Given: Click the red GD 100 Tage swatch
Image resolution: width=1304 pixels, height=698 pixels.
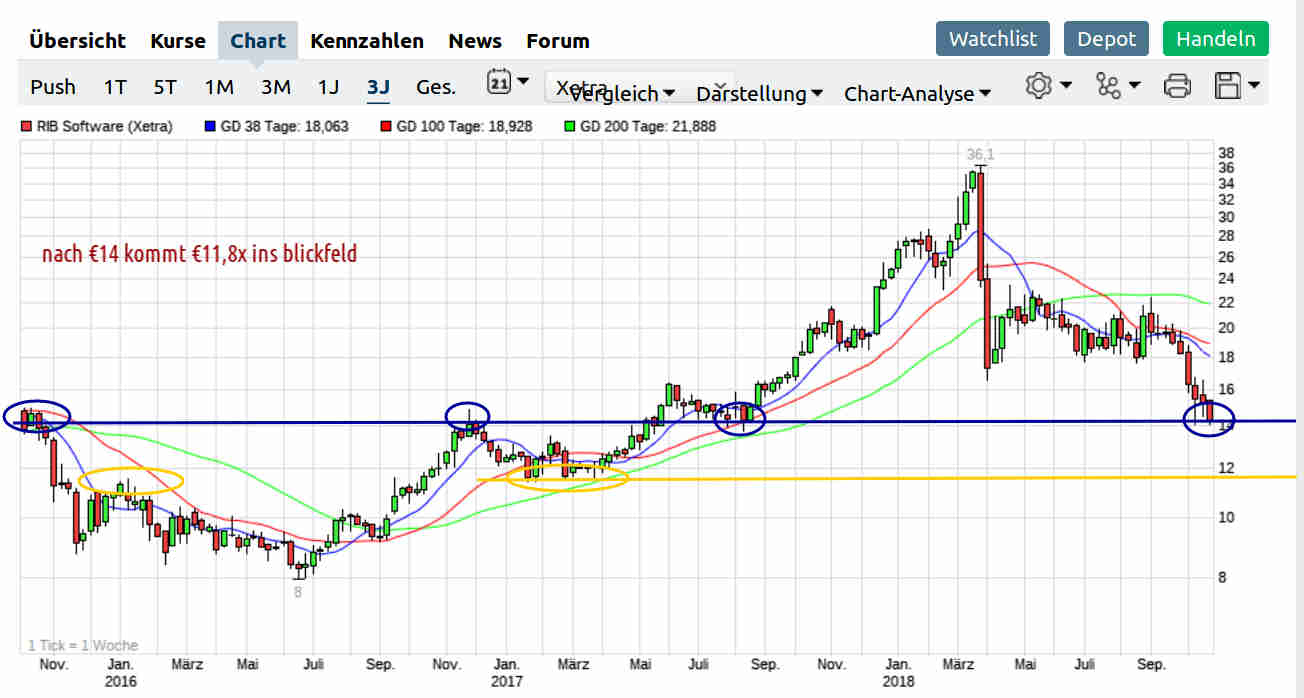Looking at the screenshot, I should 385,127.
